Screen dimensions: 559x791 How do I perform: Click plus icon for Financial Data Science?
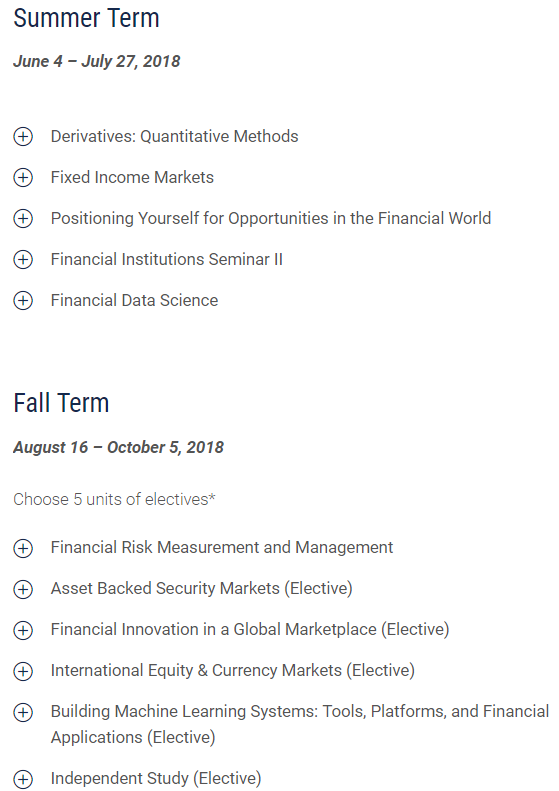coord(23,301)
